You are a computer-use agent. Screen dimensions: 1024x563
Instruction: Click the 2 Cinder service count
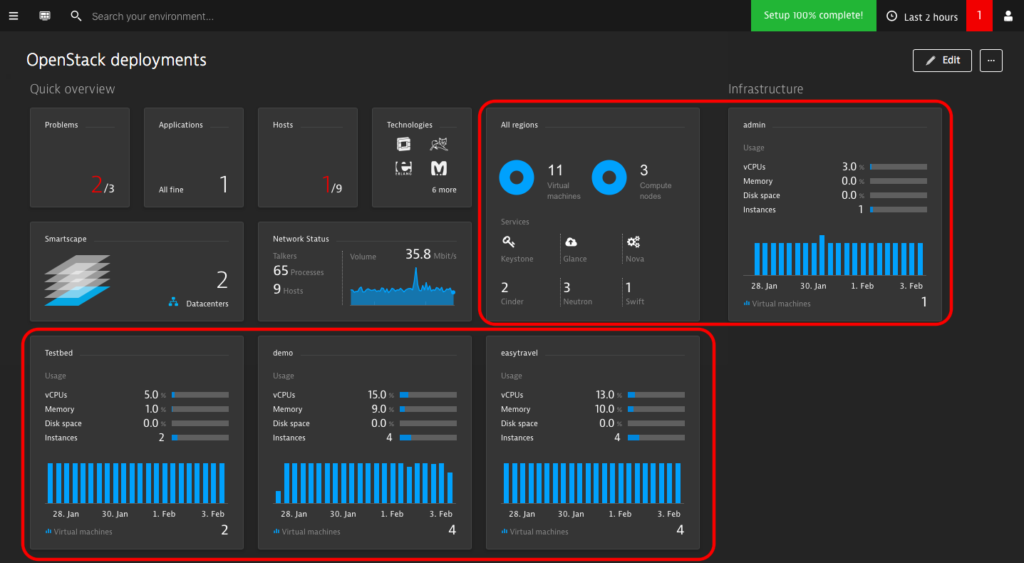pos(513,293)
